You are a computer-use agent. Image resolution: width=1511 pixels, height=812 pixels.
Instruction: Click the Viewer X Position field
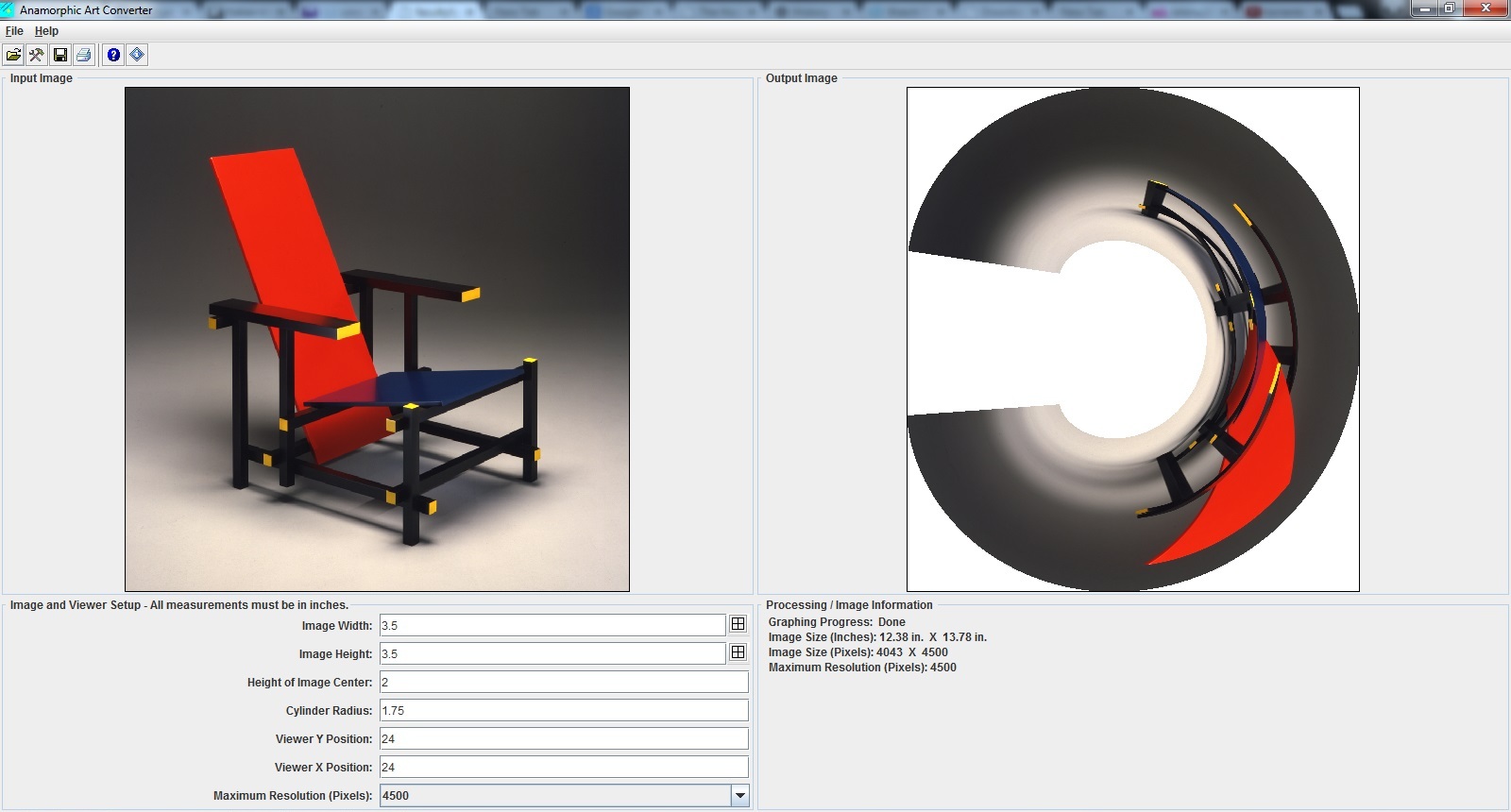[x=564, y=767]
